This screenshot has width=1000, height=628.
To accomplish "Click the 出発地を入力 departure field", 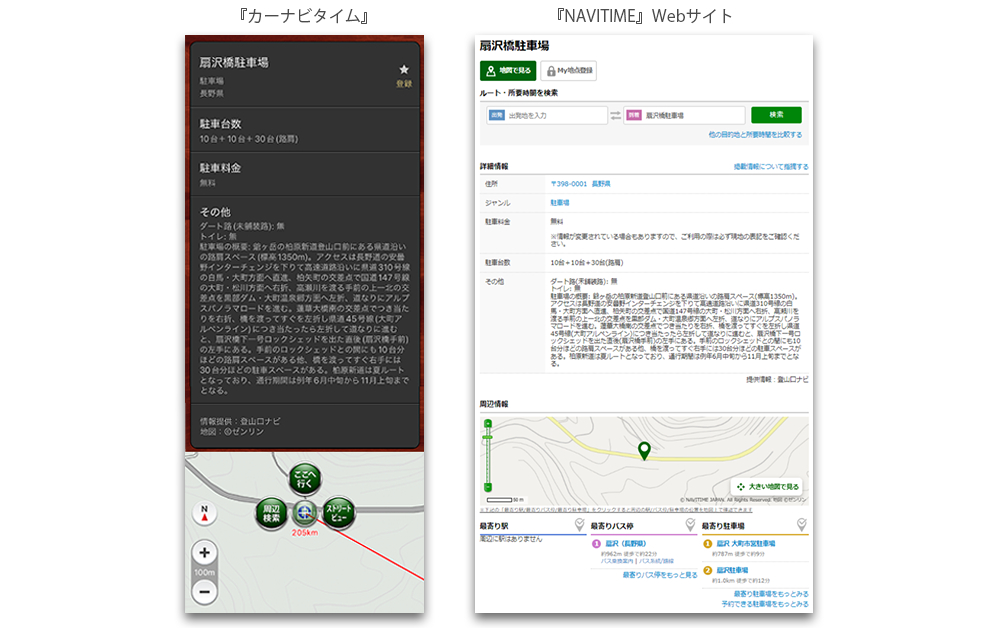I will 547,115.
